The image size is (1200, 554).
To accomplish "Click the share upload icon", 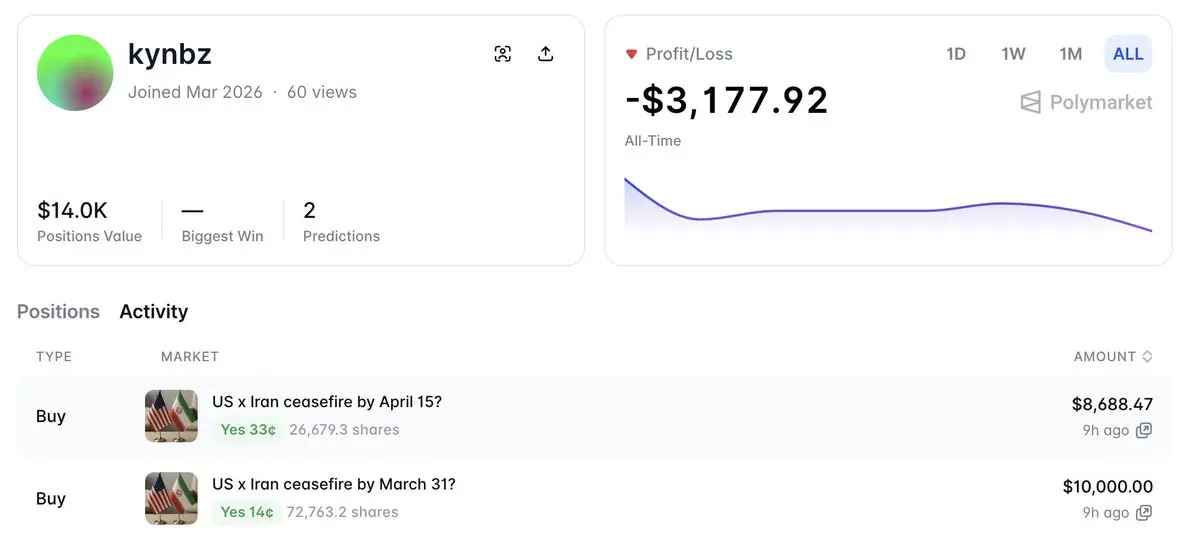I will (546, 54).
